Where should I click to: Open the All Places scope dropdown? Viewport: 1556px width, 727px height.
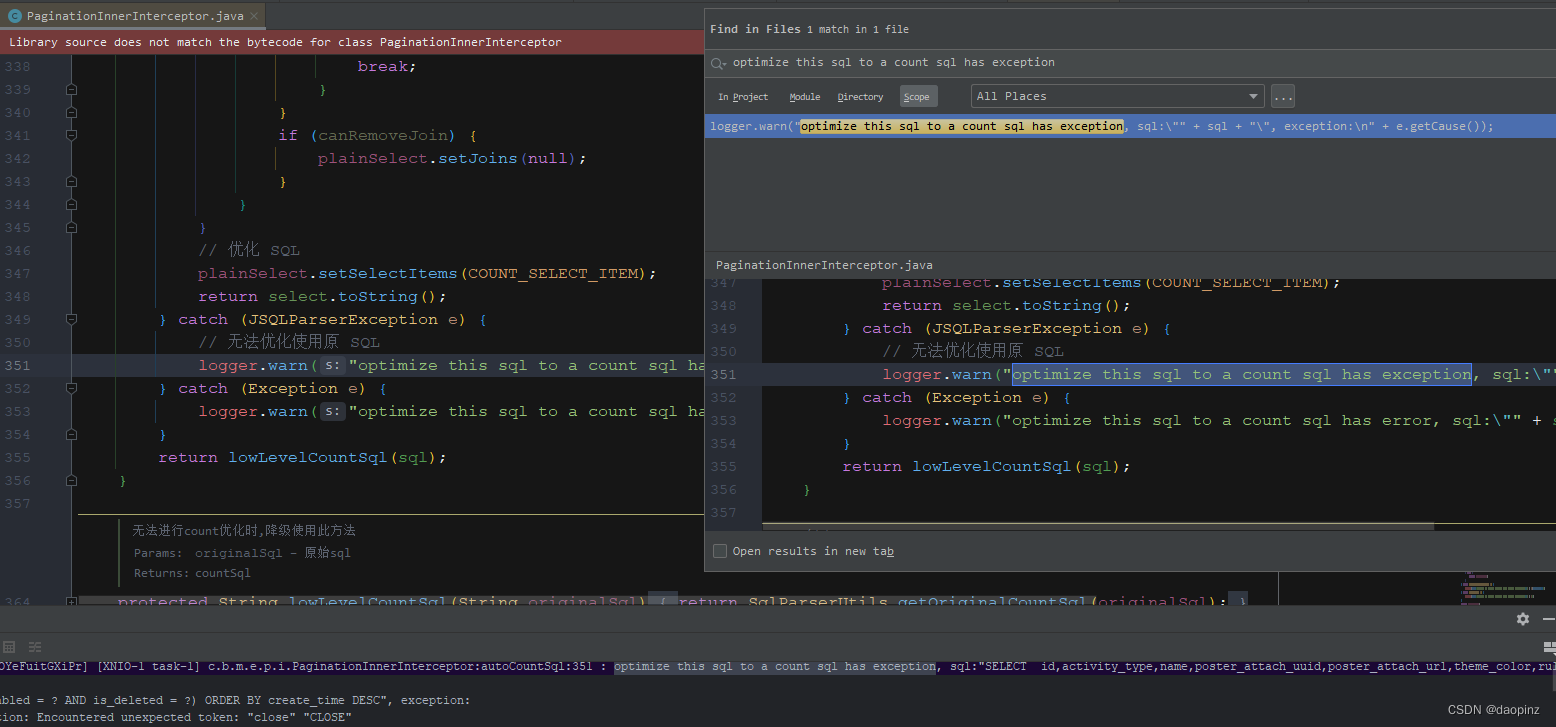(1117, 96)
